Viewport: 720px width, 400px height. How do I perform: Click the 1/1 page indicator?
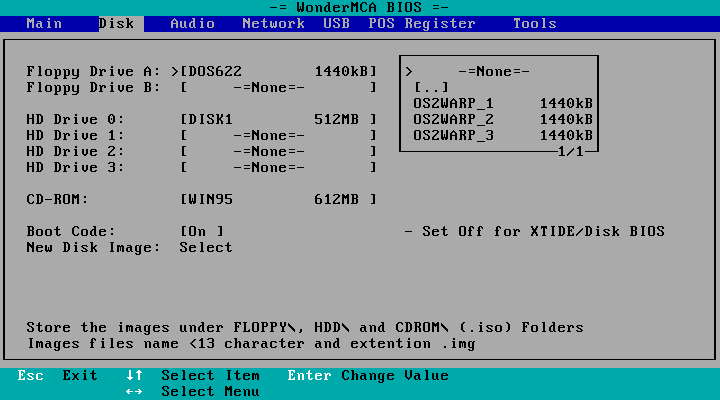tap(570, 152)
